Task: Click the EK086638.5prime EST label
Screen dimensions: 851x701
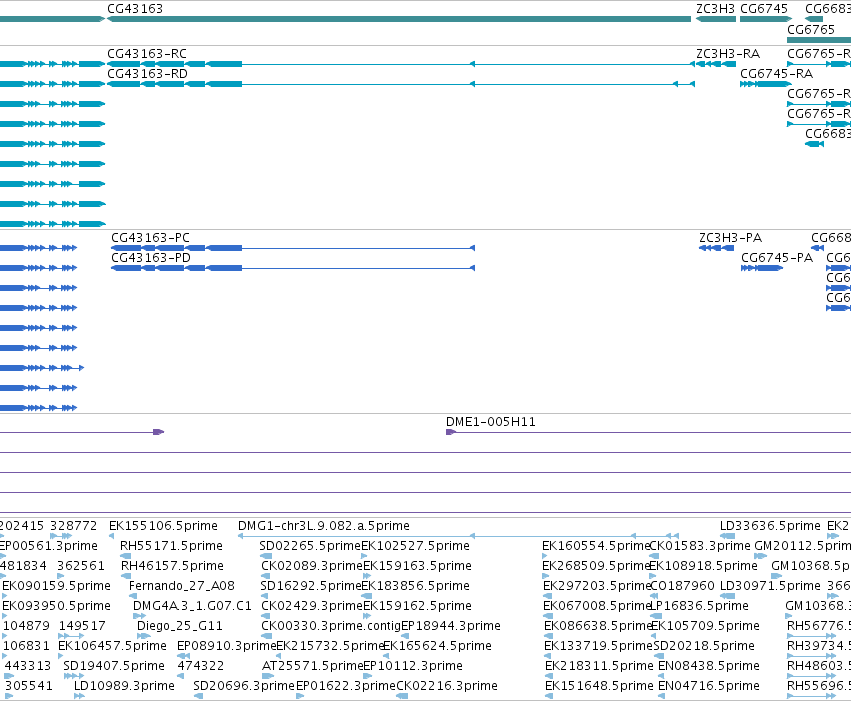Action: click(x=598, y=626)
